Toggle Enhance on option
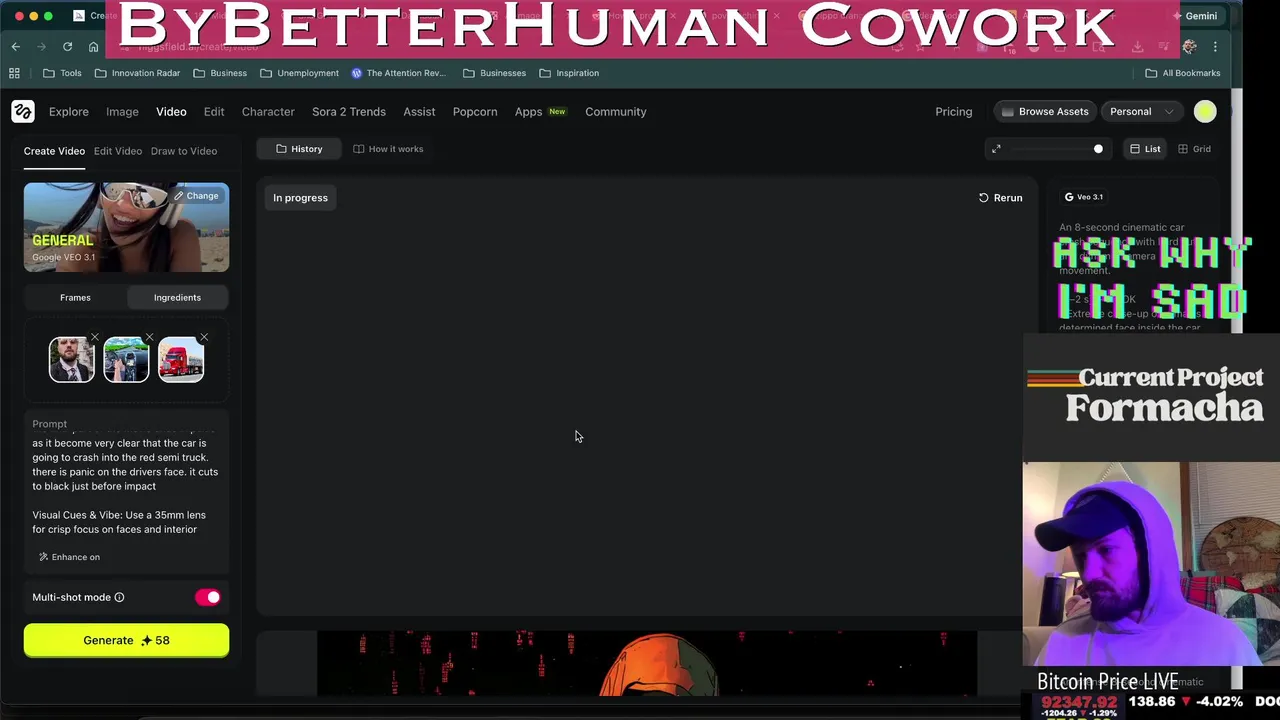The image size is (1280, 720). [x=69, y=557]
